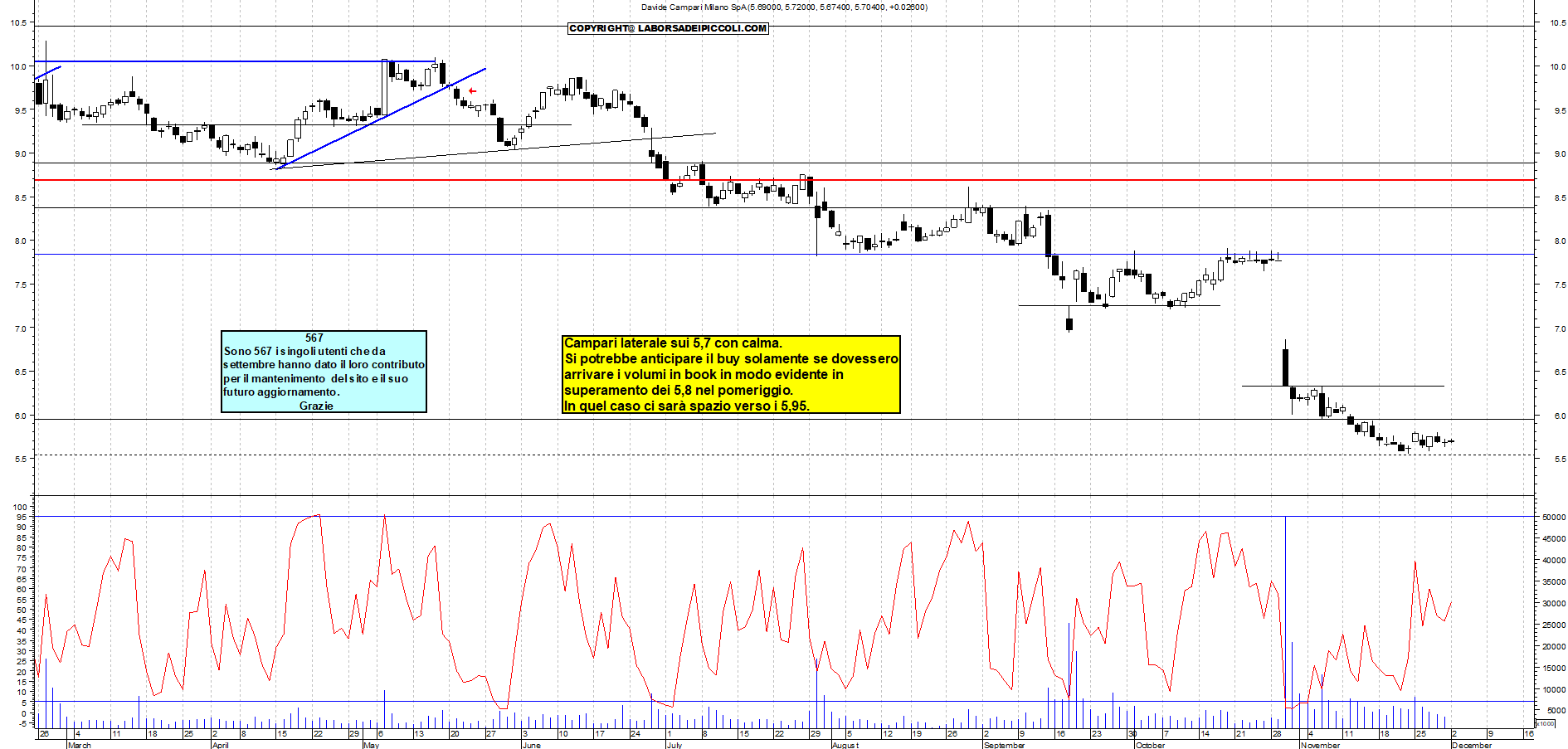Select the line 'Campari laterale sui 5,7 con calma.'
1568x749 pixels.
click(673, 343)
